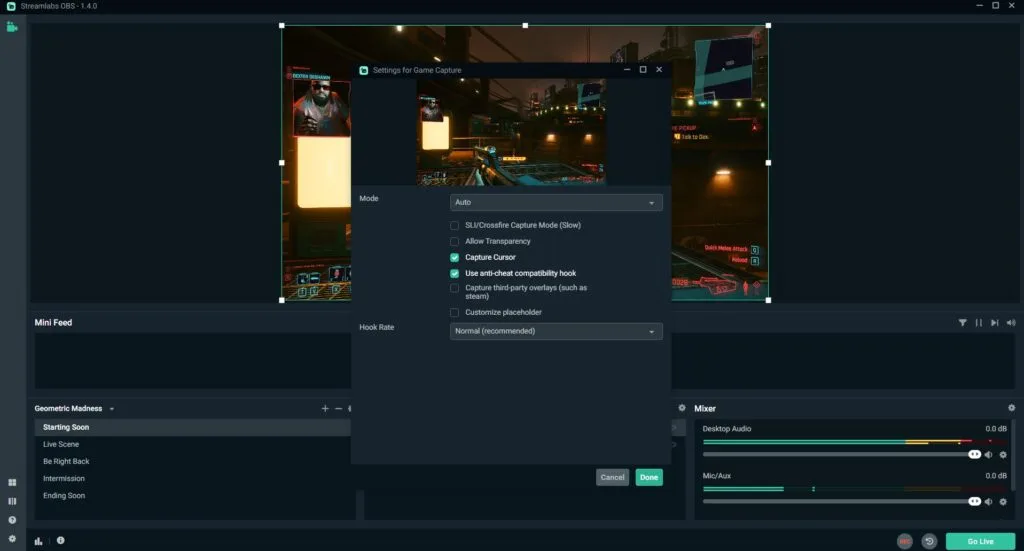
Task: Open the Mode dropdown set to Auto
Action: [x=556, y=202]
